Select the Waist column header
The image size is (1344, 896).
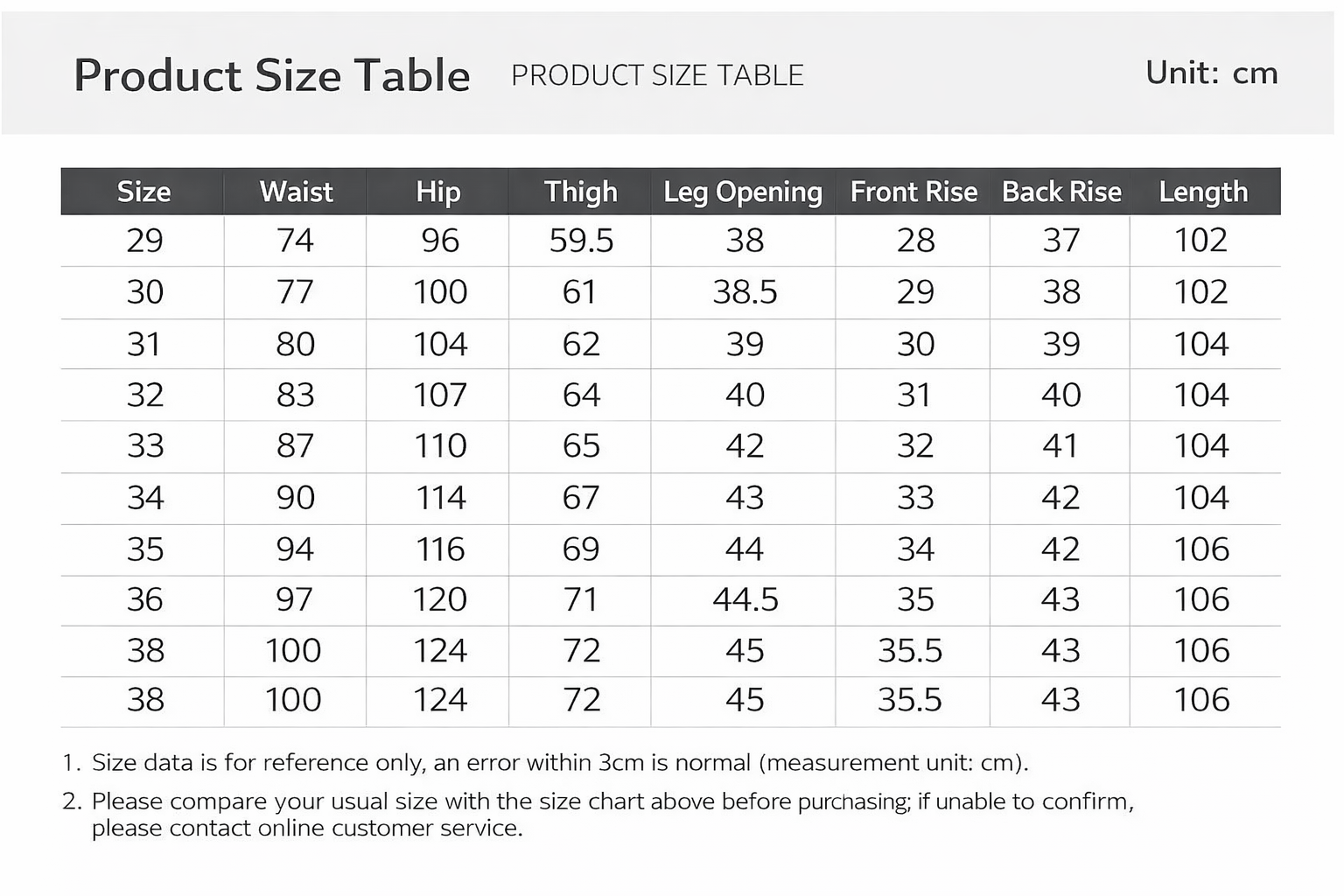point(296,192)
